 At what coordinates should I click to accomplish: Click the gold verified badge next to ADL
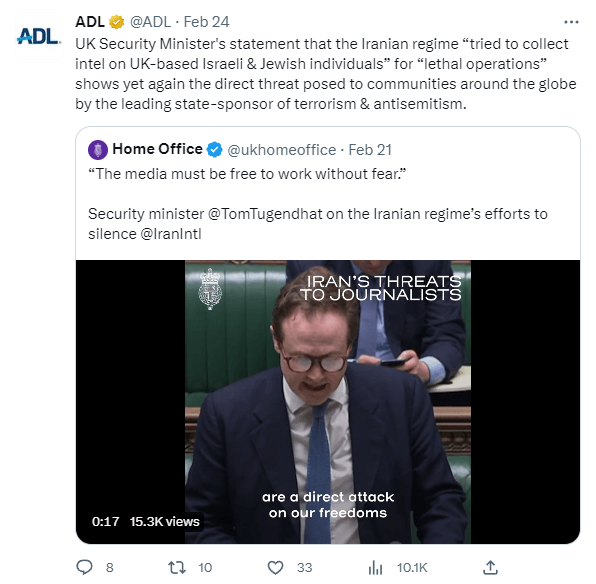coord(117,22)
